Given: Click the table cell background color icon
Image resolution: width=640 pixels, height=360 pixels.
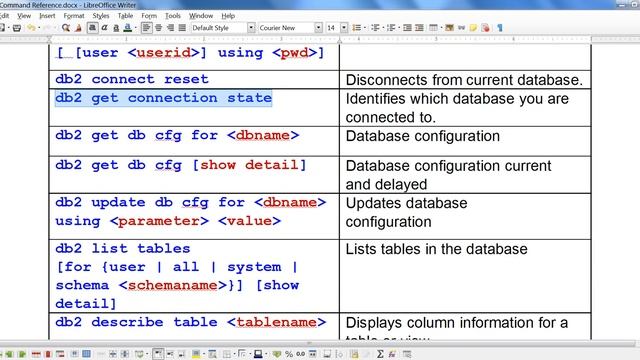Looking at the screenshot, I should pos(196,354).
